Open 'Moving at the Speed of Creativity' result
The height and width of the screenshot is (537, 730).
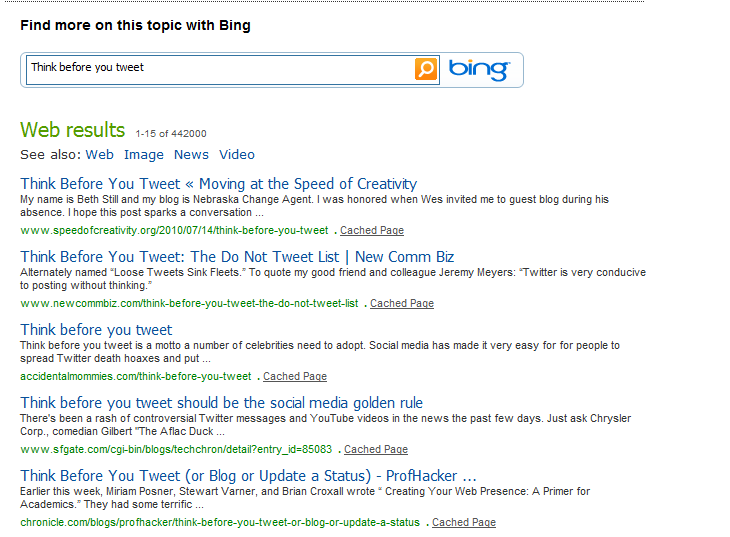(218, 184)
